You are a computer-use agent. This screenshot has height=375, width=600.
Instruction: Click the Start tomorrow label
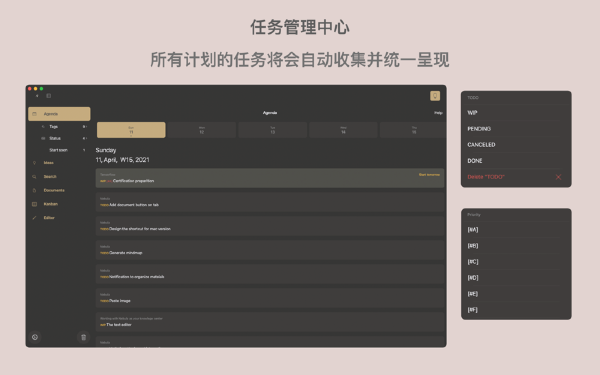(x=429, y=175)
